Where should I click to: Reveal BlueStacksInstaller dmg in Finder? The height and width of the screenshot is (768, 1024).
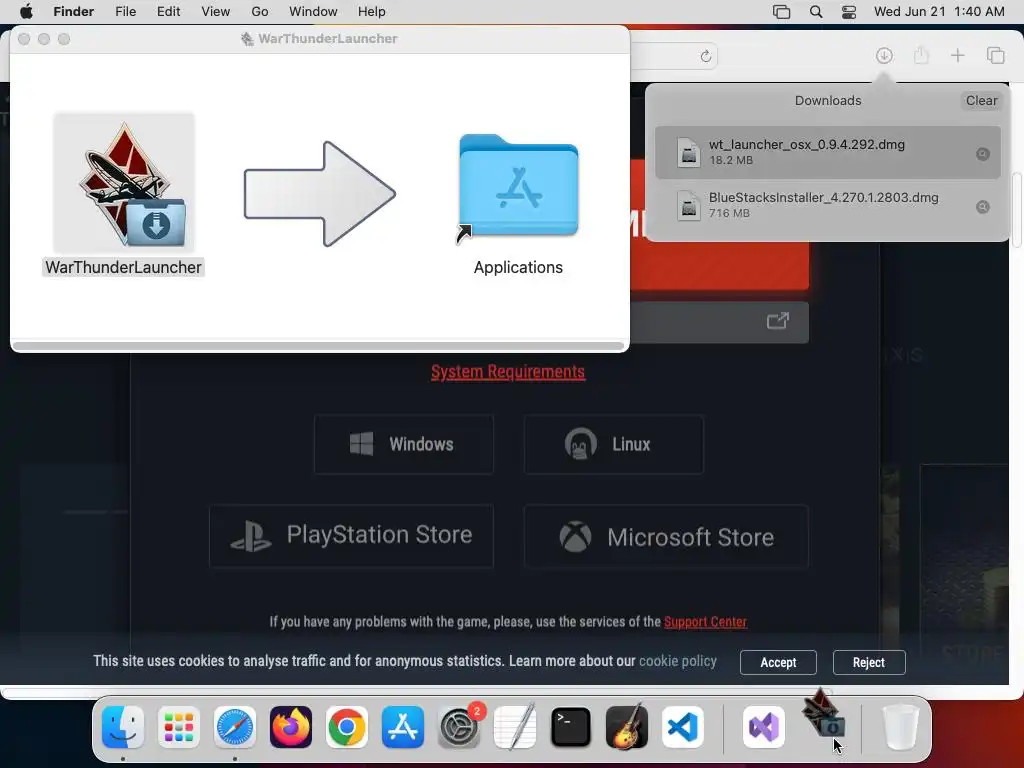click(982, 207)
